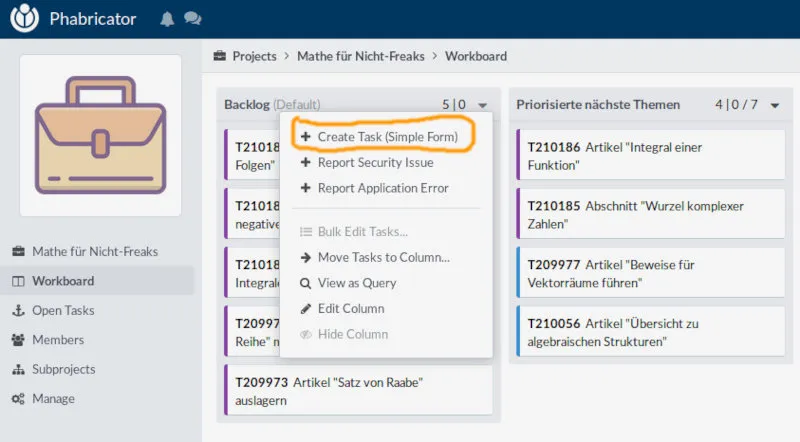Open the chat messages bubble icon
Image resolution: width=800 pixels, height=442 pixels.
pyautogui.click(x=192, y=19)
